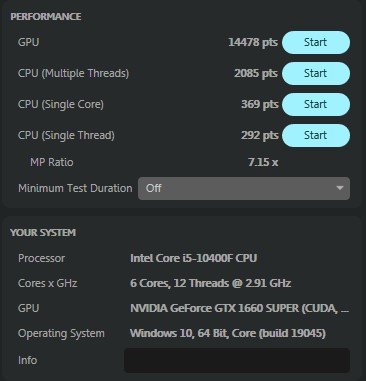Click the truncated NVIDIA GeForce GTX 1660 SUPER text
366x381 pixels.
pyautogui.click(x=240, y=308)
